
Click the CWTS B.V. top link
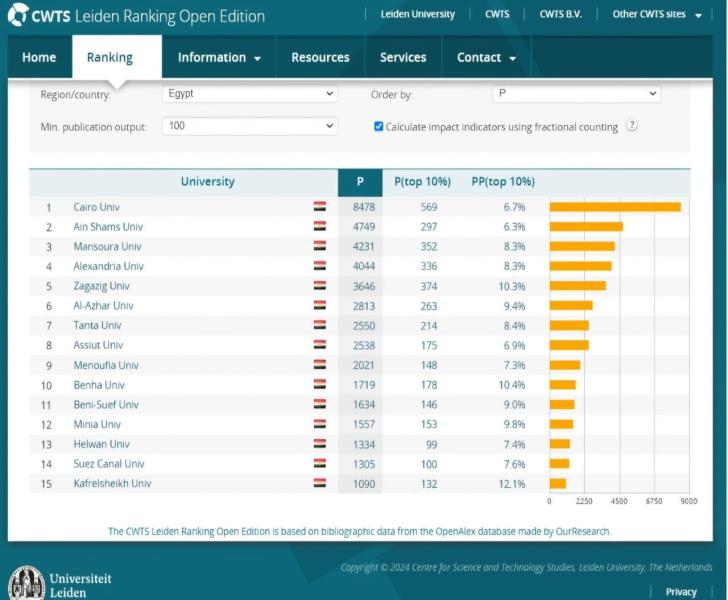point(560,14)
